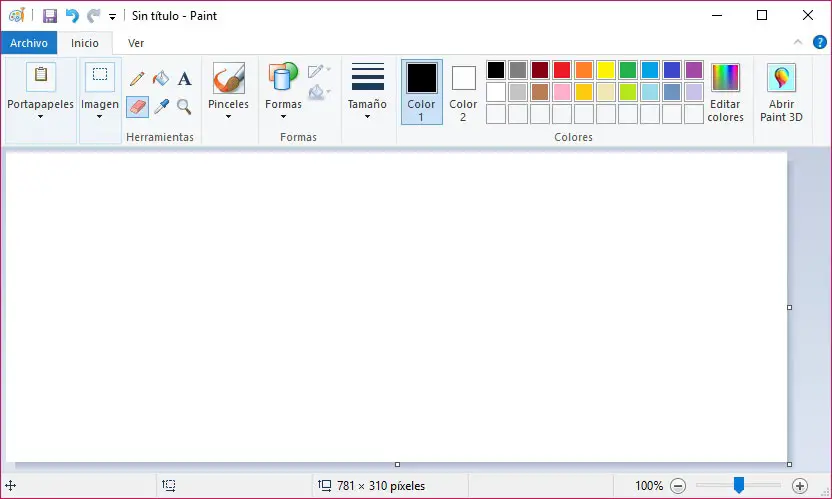Viewport: 832px width, 499px height.
Task: Pick the brown color swatch
Action: (540, 92)
